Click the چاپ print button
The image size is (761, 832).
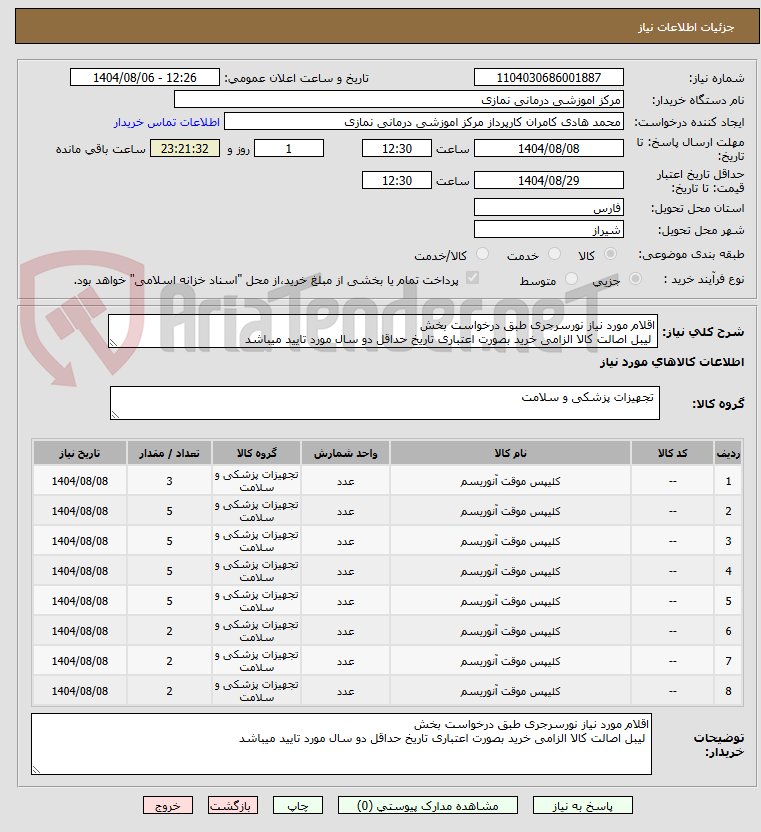coord(298,805)
